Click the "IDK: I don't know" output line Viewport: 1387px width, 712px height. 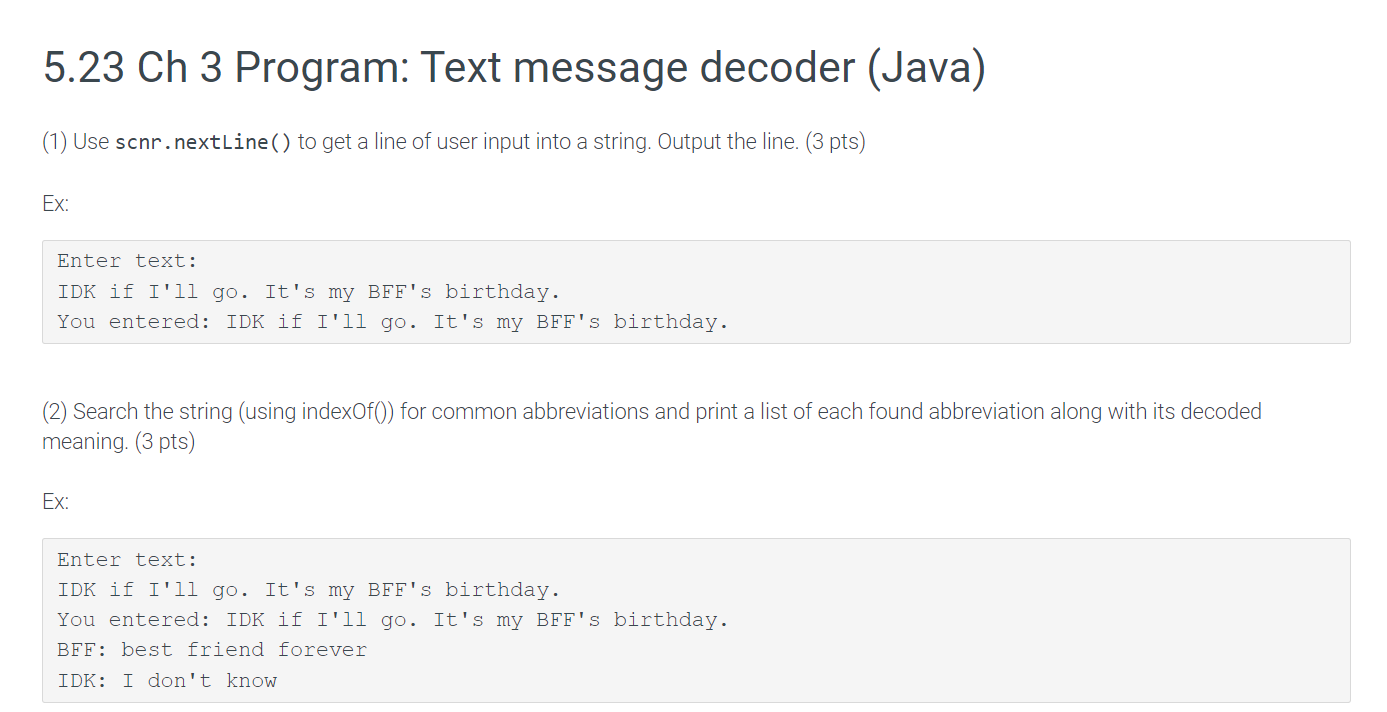(167, 680)
